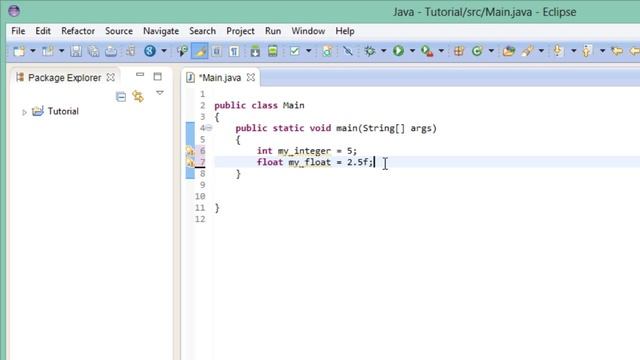640x360 pixels.
Task: Click the Open Type folder icon
Action: point(509,51)
